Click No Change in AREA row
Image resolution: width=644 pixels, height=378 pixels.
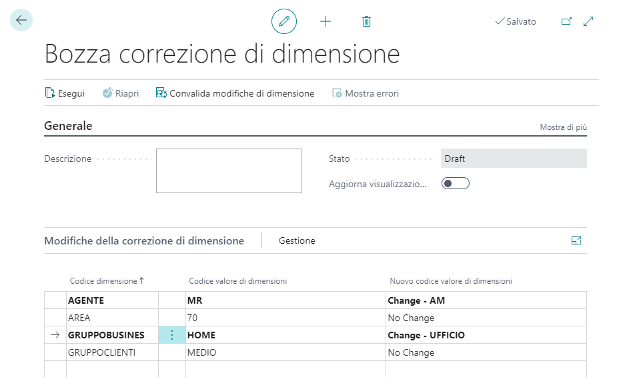pos(486,318)
